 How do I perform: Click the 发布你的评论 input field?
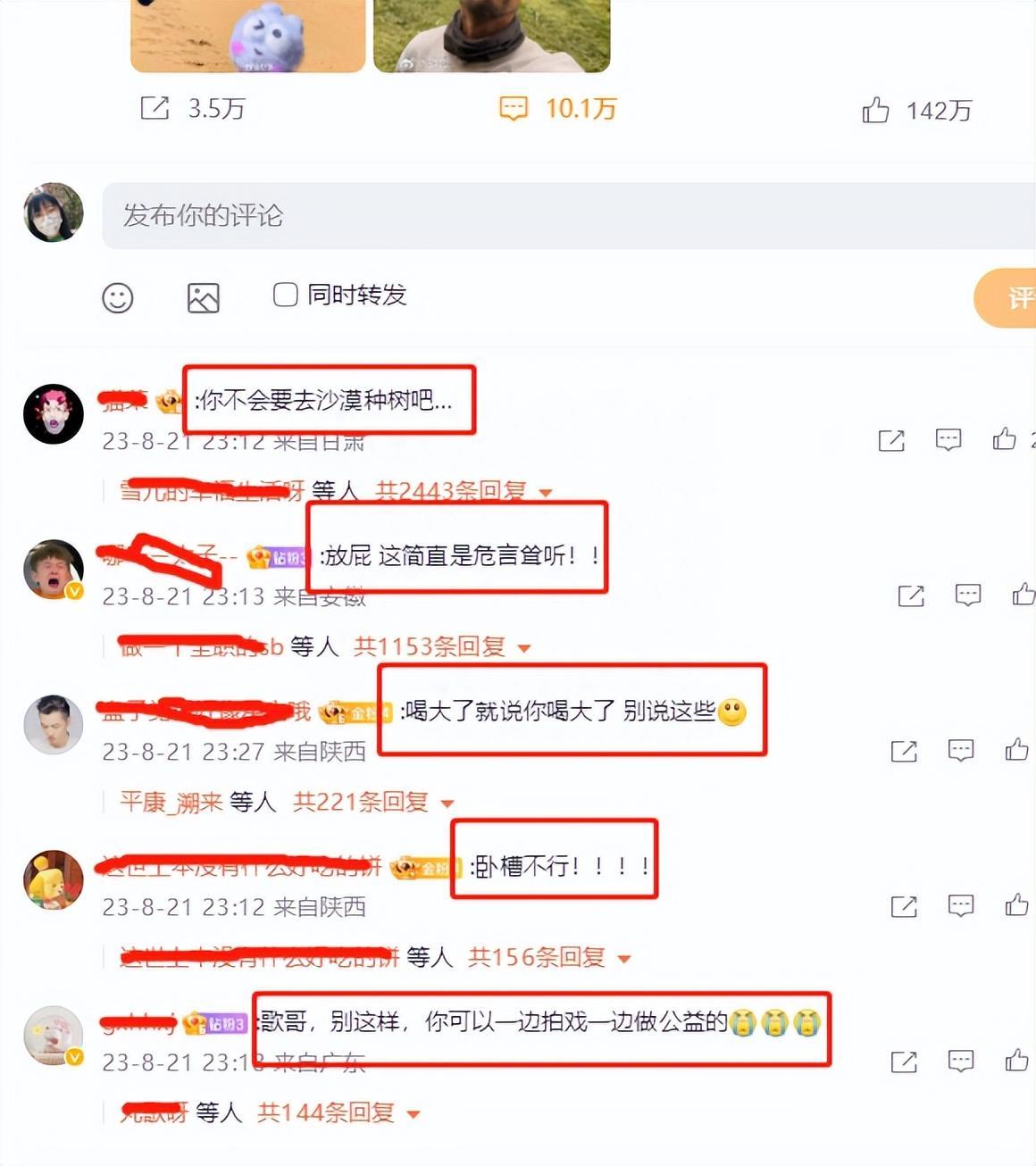tap(569, 215)
